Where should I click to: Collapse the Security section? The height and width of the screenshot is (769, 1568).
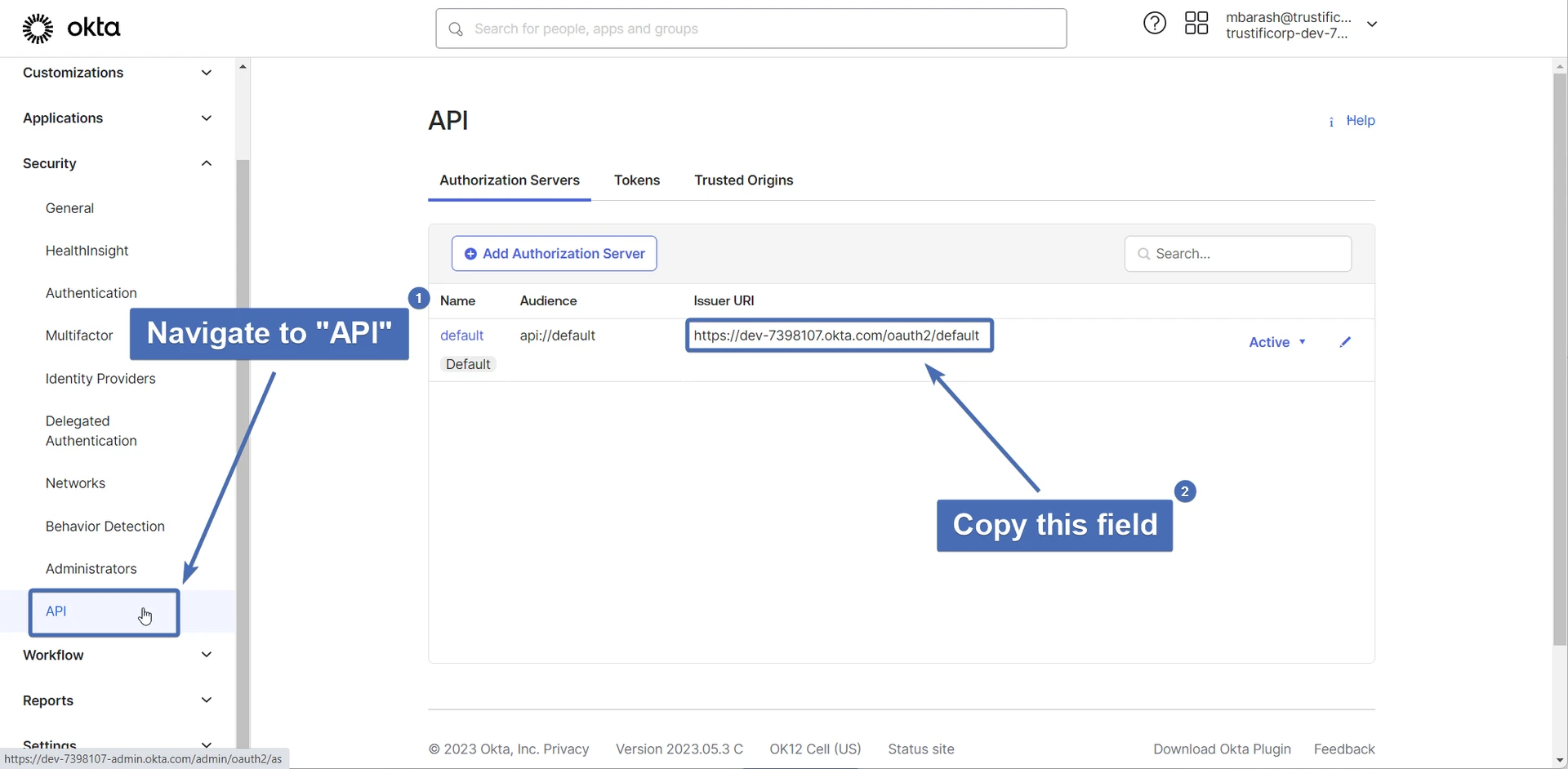[x=207, y=163]
